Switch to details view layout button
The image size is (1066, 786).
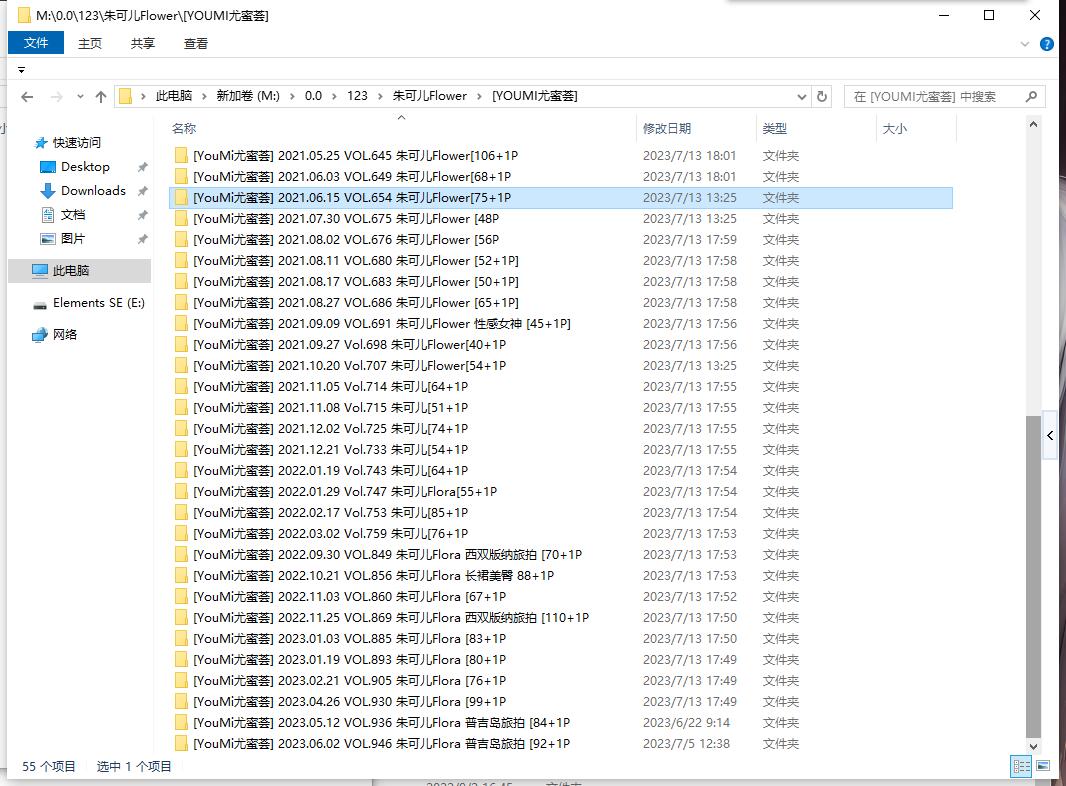(1021, 767)
